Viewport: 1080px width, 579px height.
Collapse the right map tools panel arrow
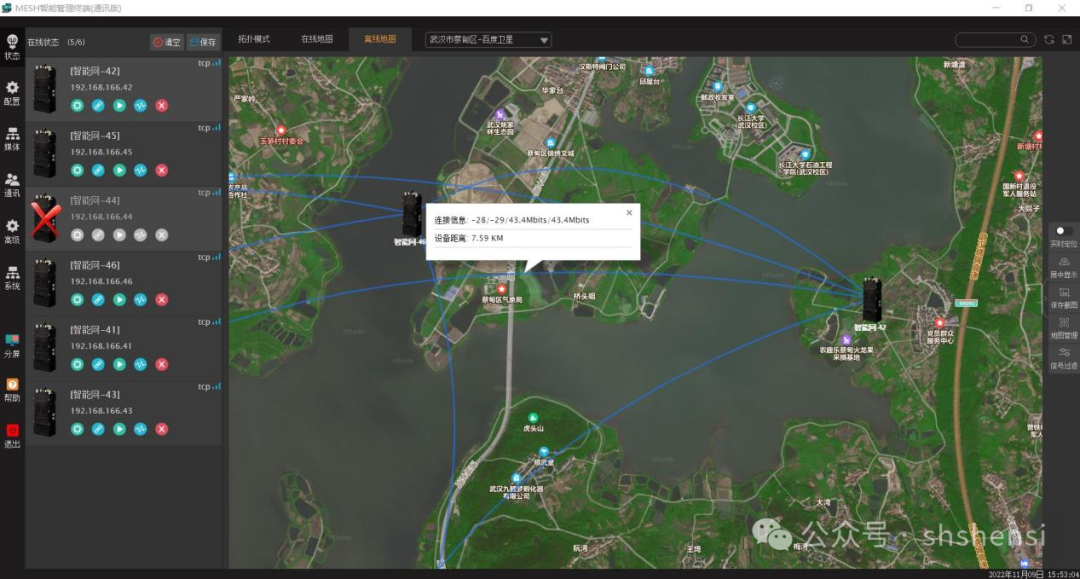point(1046,299)
